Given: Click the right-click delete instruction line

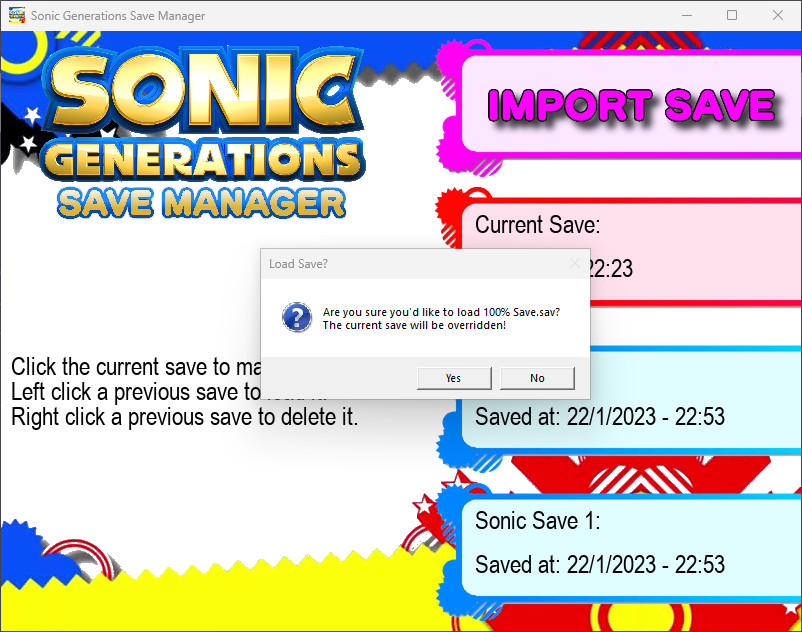Looking at the screenshot, I should [184, 417].
